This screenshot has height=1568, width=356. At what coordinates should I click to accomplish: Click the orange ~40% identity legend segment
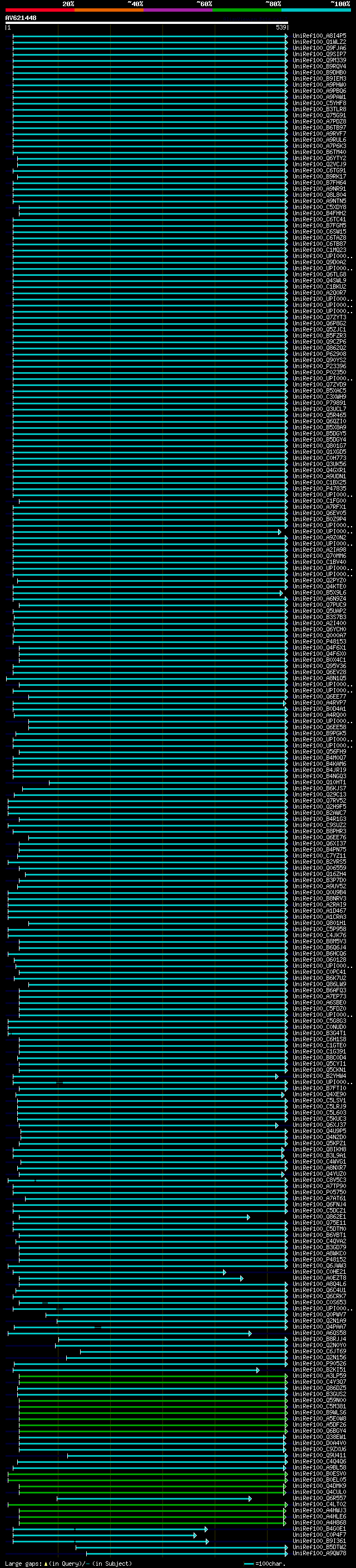pyautogui.click(x=109, y=10)
